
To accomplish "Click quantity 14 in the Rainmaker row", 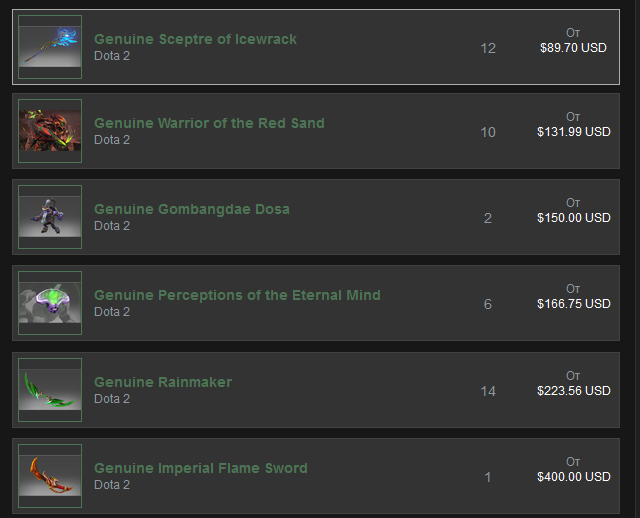I will click(x=488, y=391).
